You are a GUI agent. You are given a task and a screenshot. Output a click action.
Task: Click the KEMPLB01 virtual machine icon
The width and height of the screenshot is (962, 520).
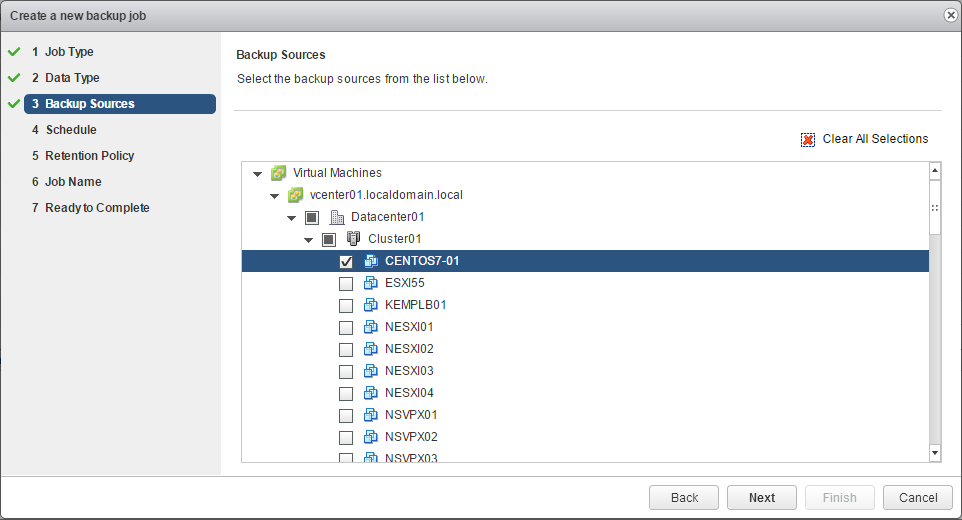point(370,305)
